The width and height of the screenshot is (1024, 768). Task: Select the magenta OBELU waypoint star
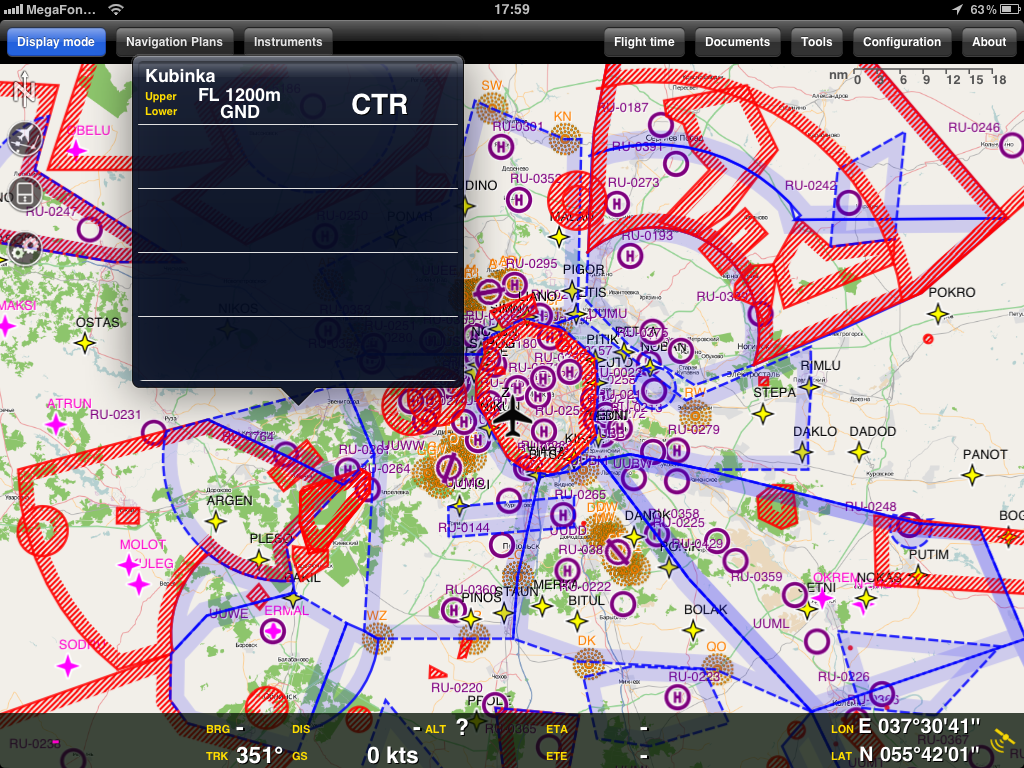click(76, 150)
